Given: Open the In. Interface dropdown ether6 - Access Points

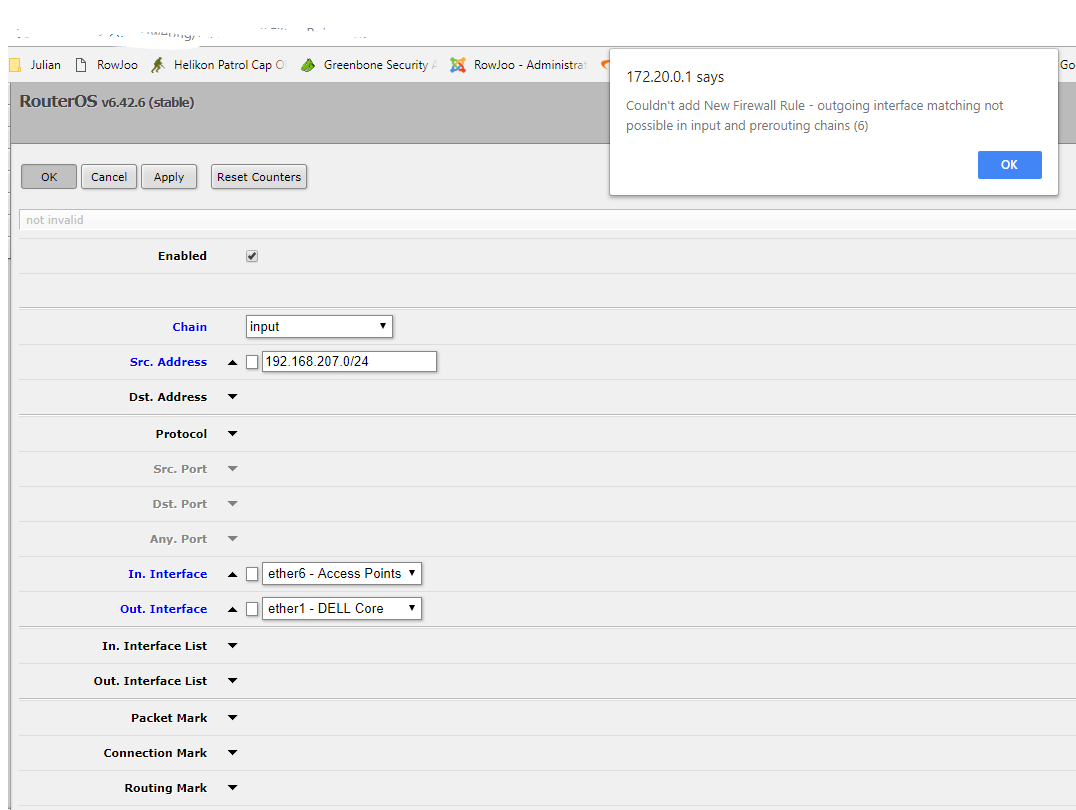Looking at the screenshot, I should [x=342, y=574].
